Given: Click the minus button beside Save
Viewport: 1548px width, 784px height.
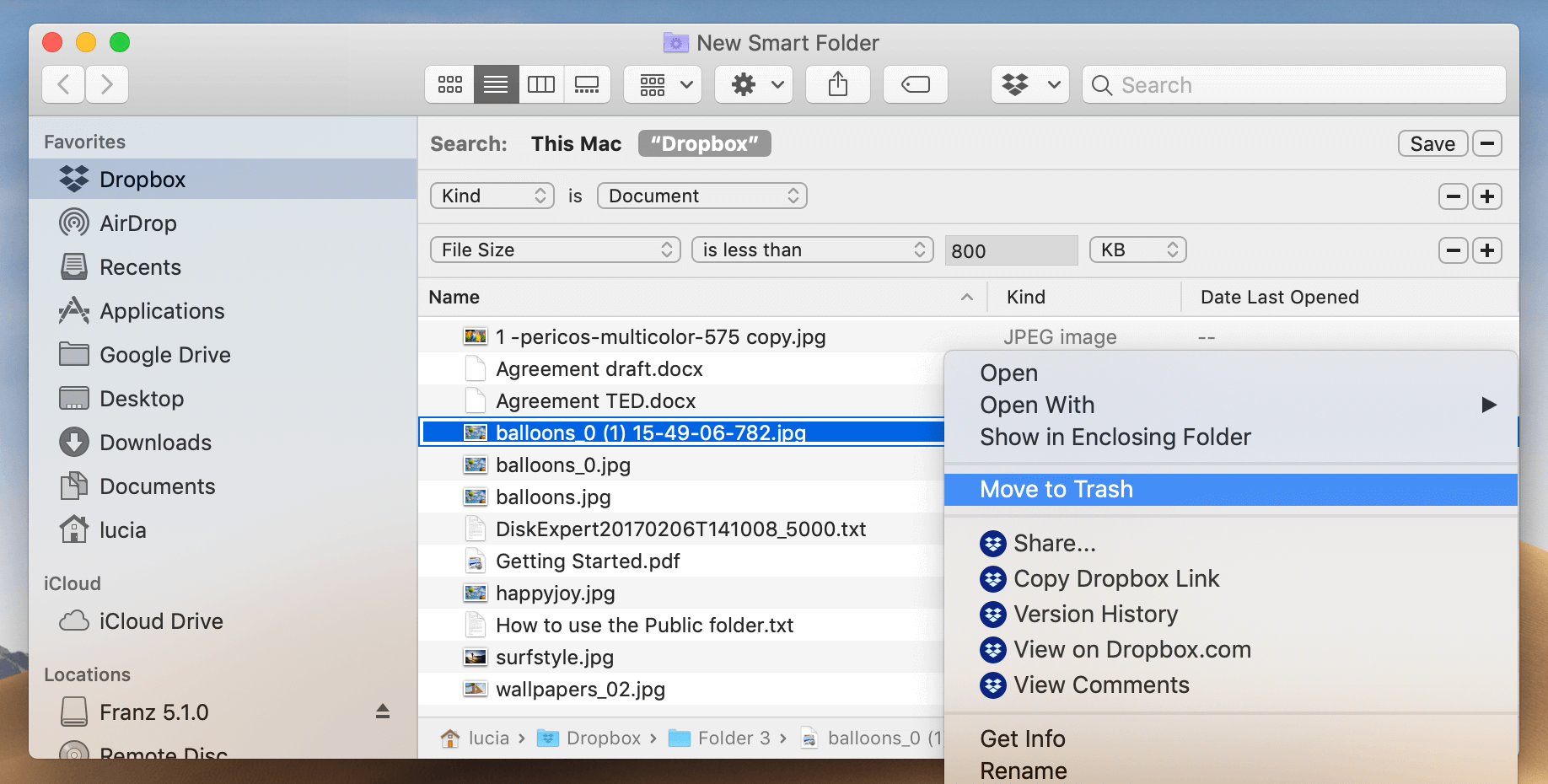Looking at the screenshot, I should coord(1487,143).
